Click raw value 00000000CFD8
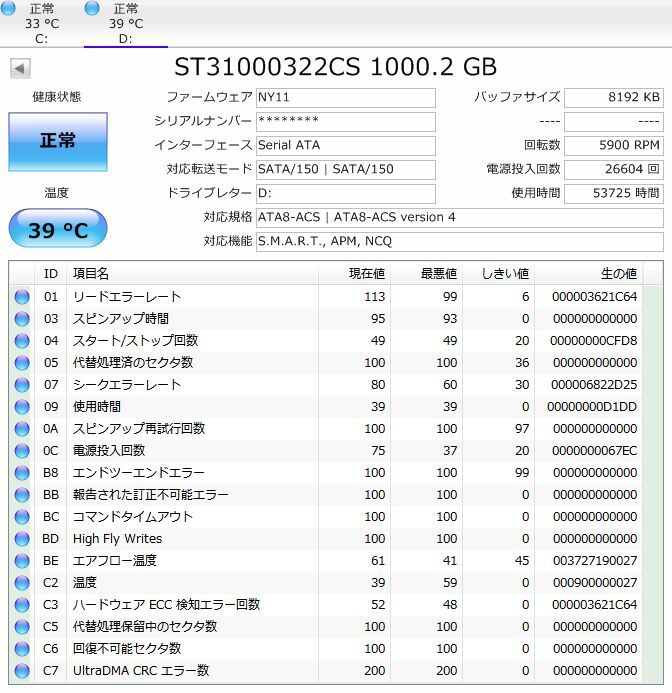Viewport: 672px width, 693px height. (594, 341)
